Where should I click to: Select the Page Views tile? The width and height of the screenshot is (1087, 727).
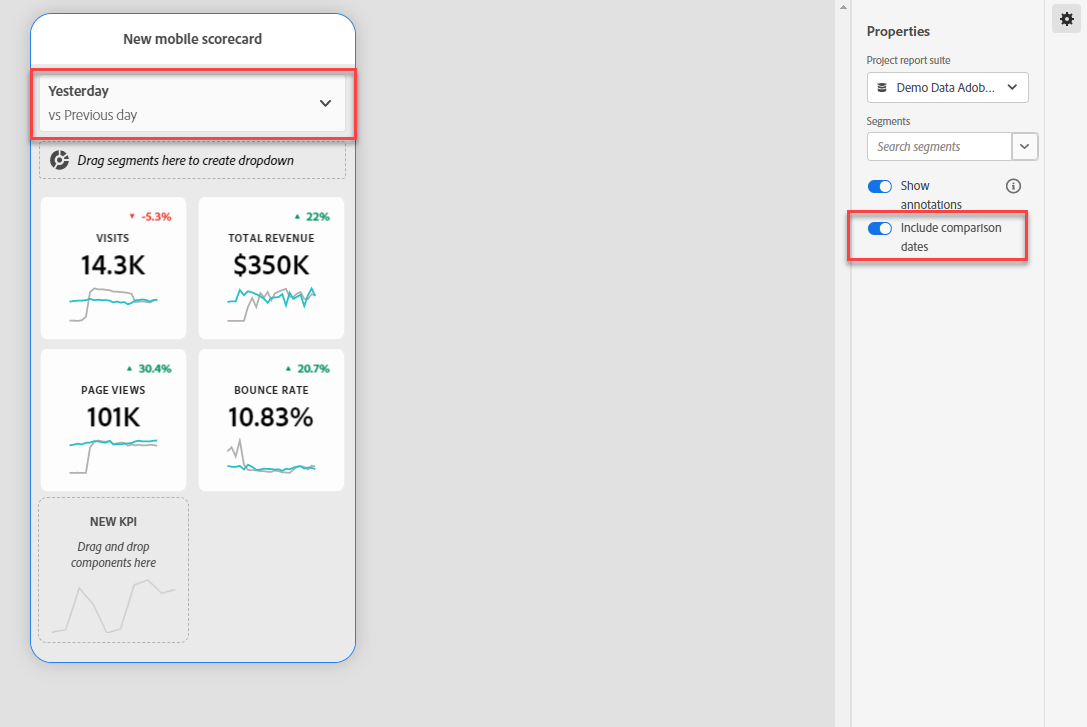tap(113, 419)
